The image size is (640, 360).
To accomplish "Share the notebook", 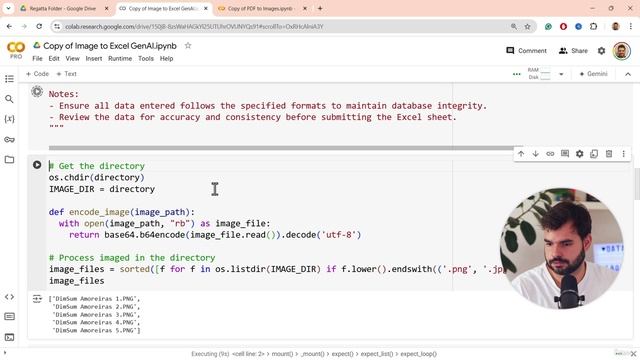I will point(573,51).
